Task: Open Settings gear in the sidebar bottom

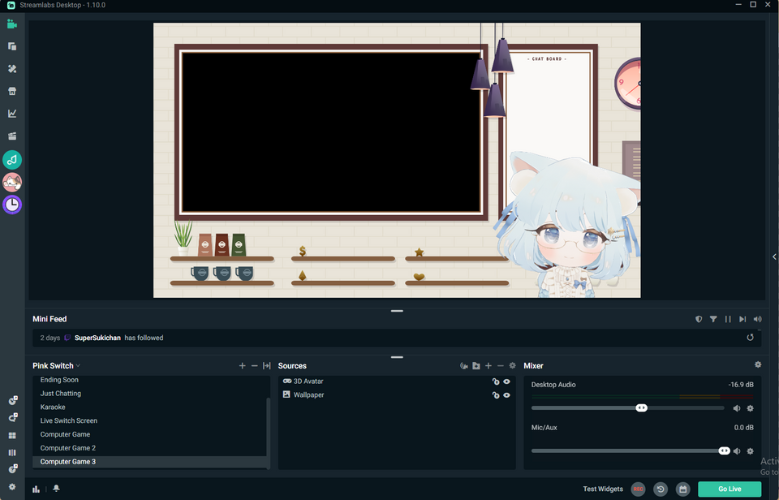Action: tap(12, 487)
